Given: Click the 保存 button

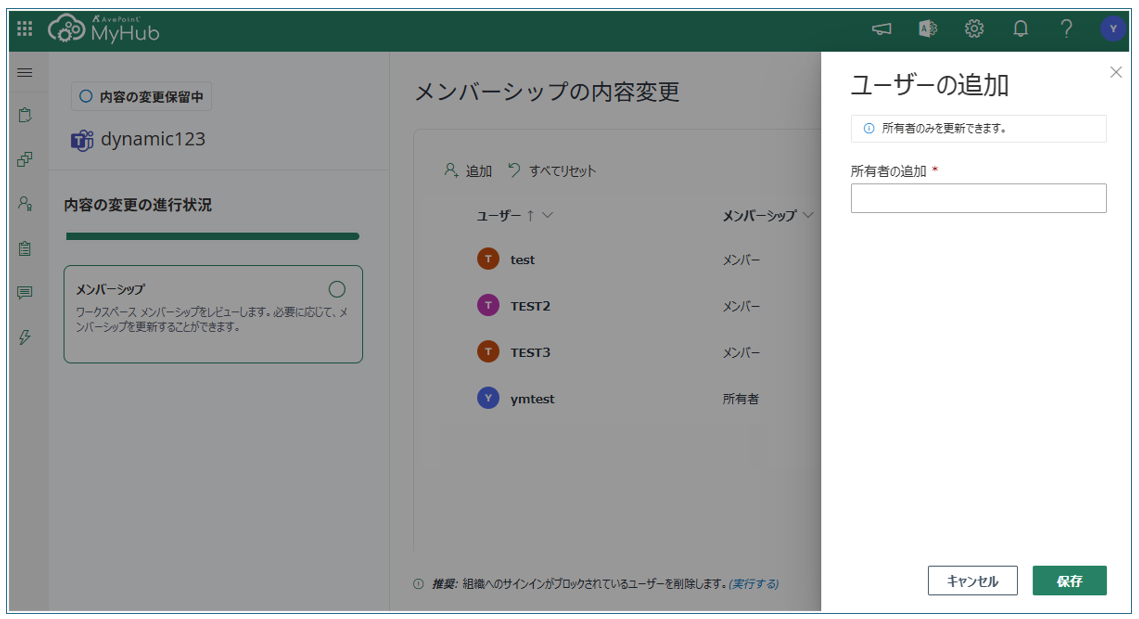Looking at the screenshot, I should [1069, 580].
